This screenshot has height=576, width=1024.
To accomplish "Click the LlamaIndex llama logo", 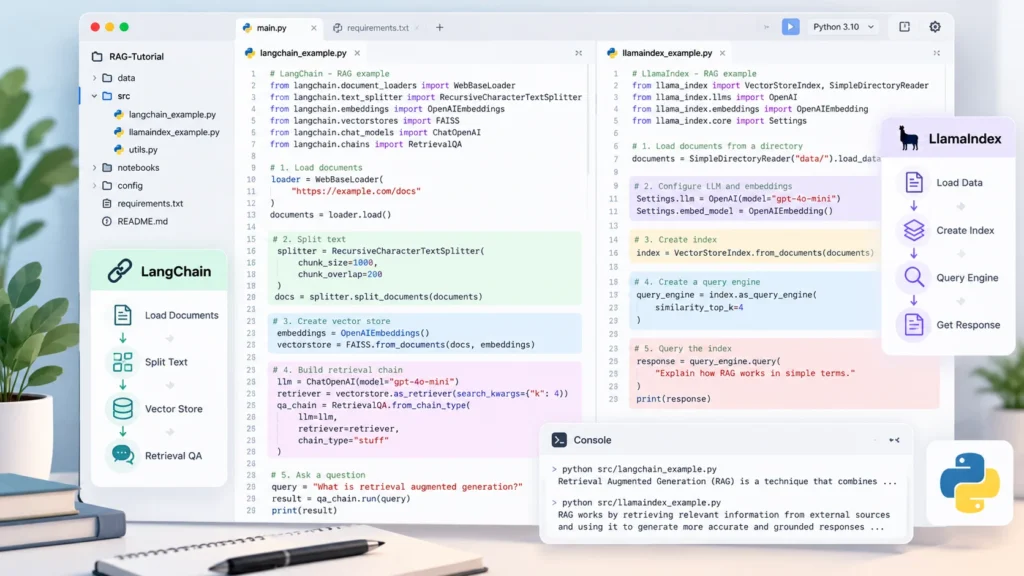I will point(908,138).
